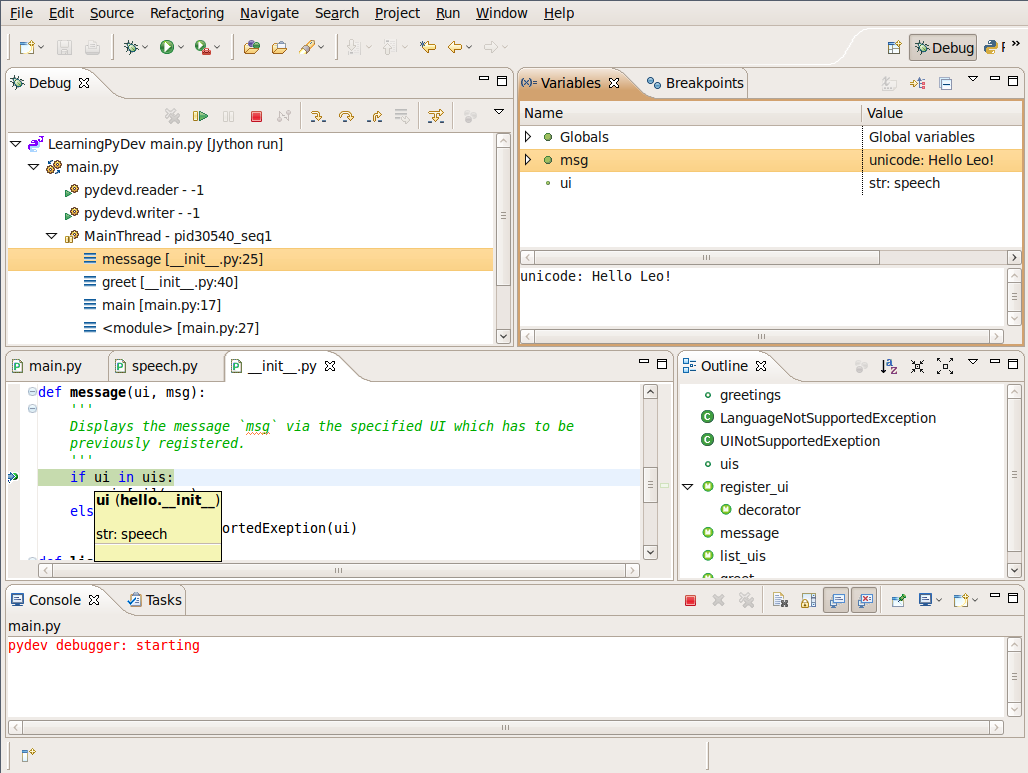1028x773 pixels.
Task: Click the Step Into icon
Action: (x=318, y=117)
